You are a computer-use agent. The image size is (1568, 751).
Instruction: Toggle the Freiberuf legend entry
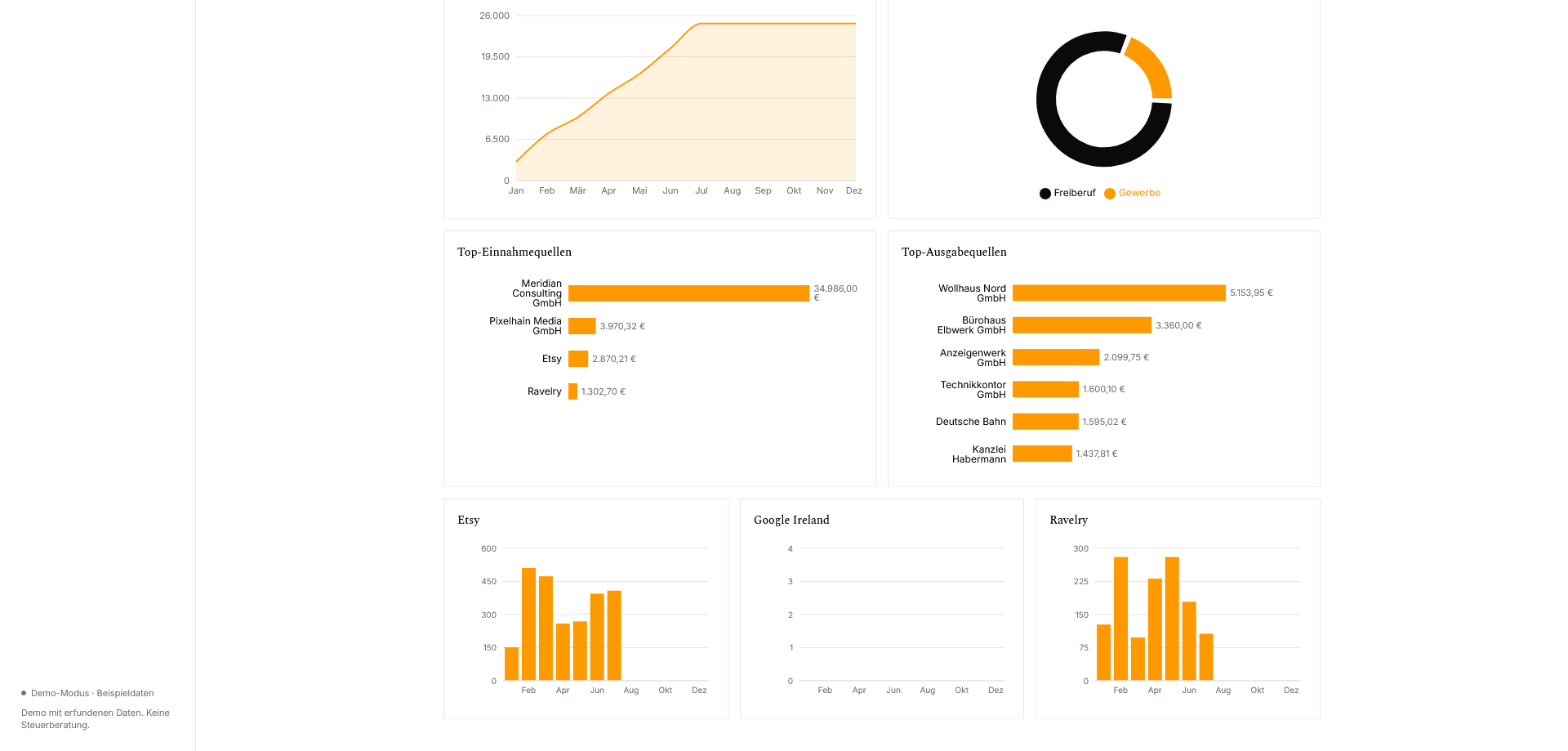pos(1067,194)
